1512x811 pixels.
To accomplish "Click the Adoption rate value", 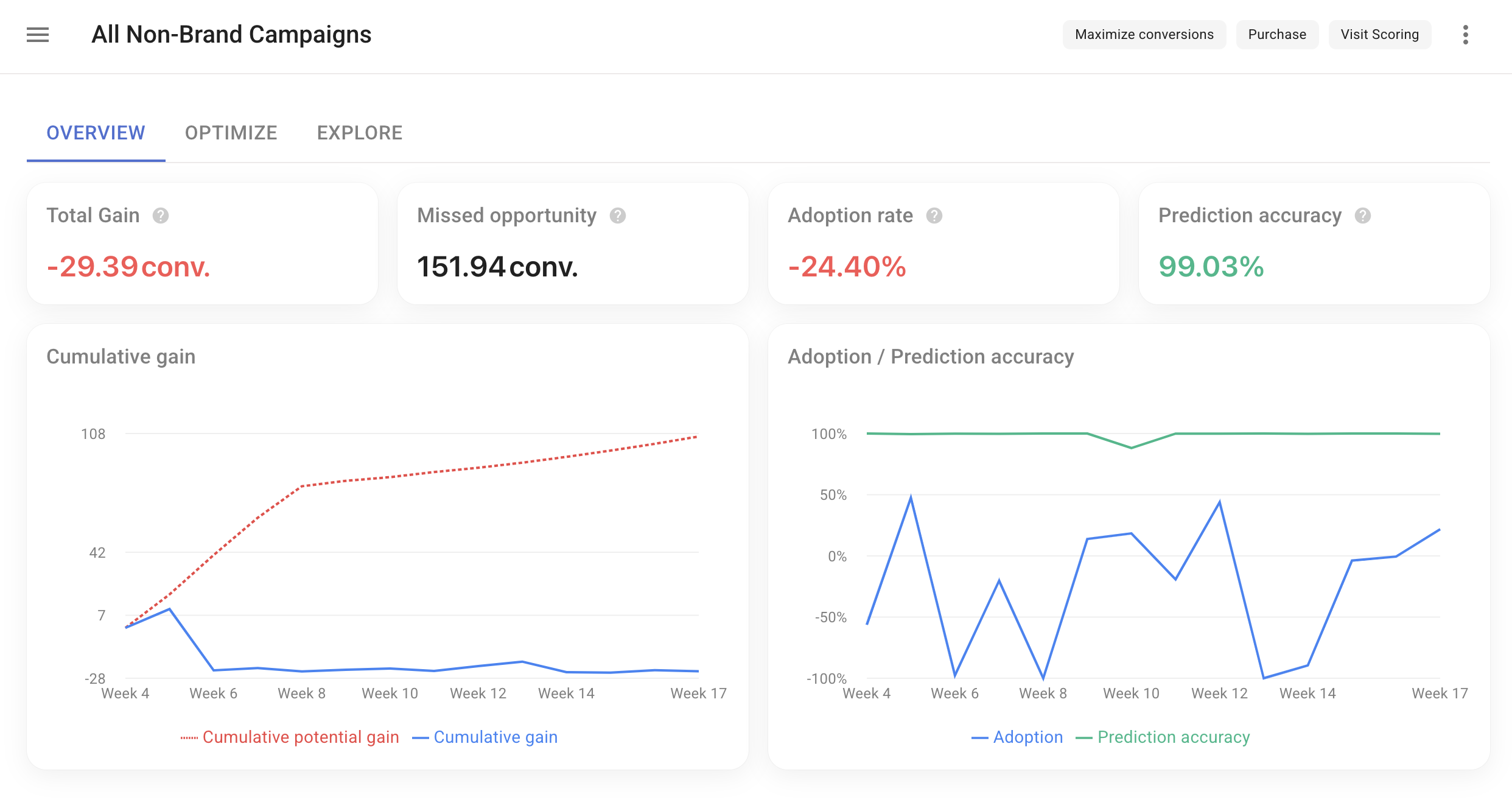I will point(847,266).
